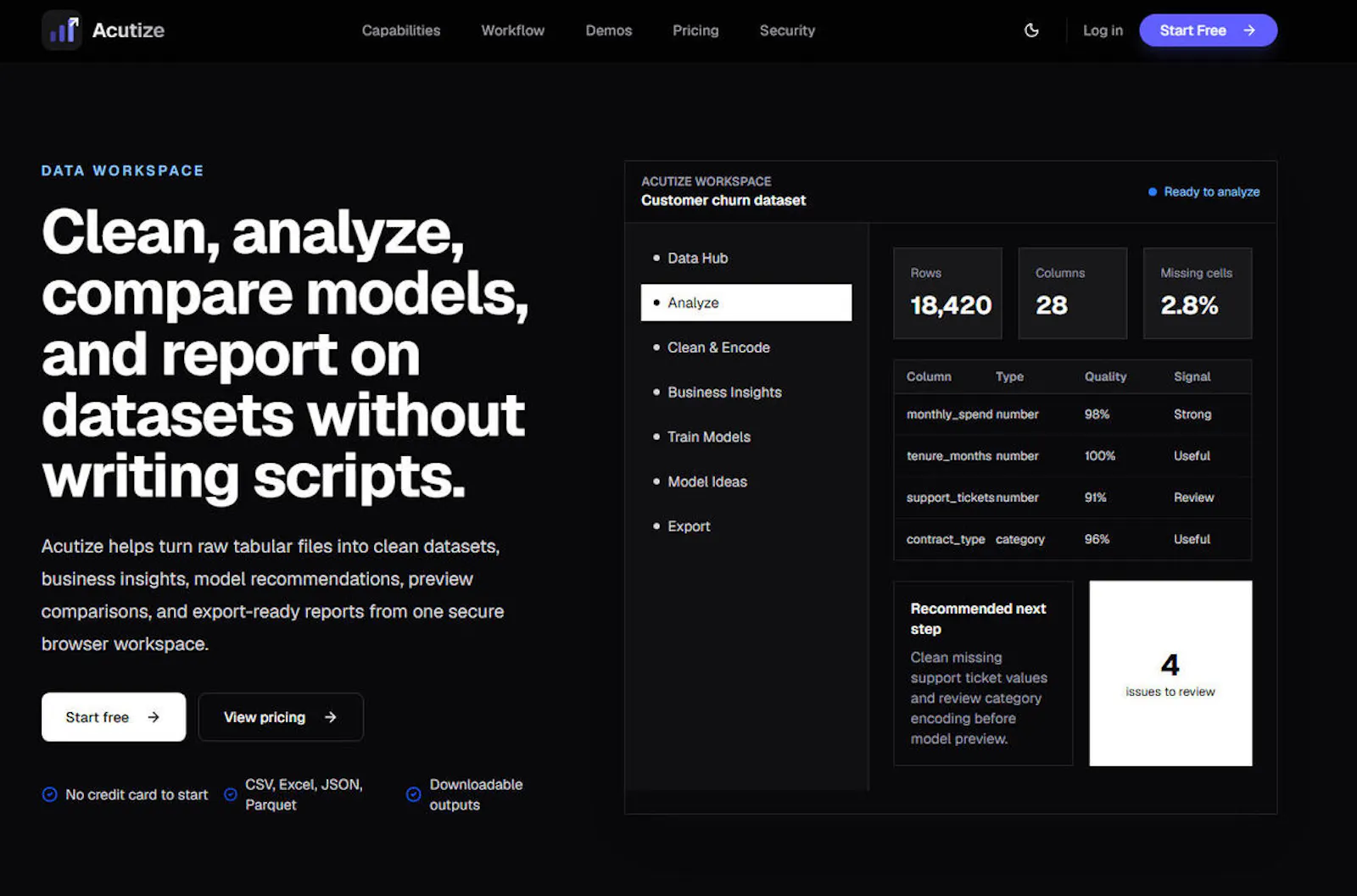Click the monthly_spend column name
Image resolution: width=1357 pixels, height=896 pixels.
point(949,415)
